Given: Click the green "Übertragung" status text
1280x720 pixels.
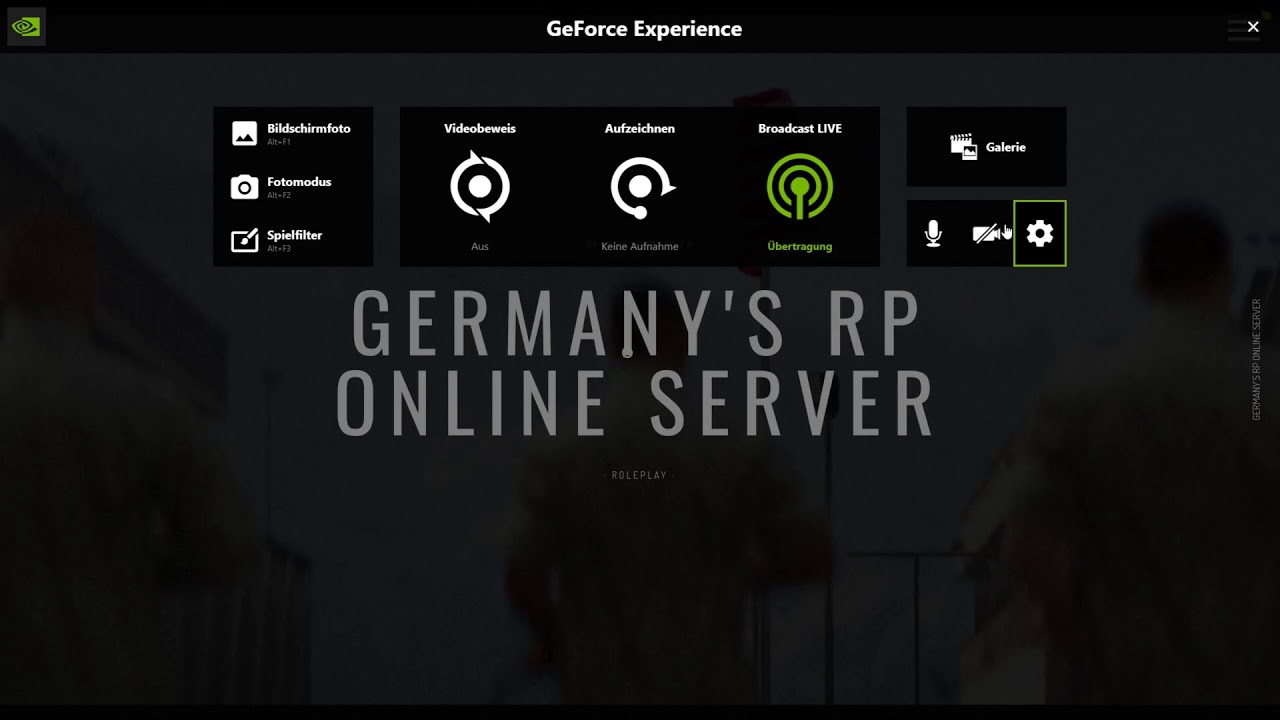Looking at the screenshot, I should [x=800, y=246].
